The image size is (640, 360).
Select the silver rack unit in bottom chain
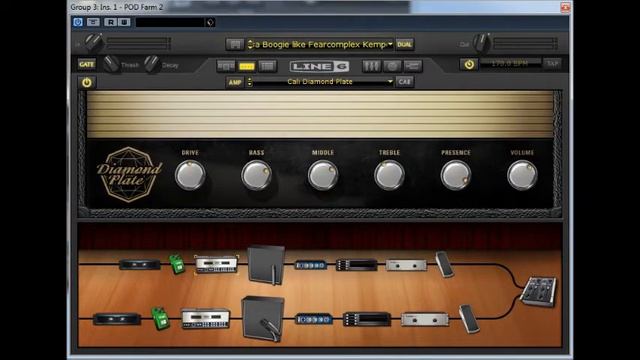(x=425, y=319)
